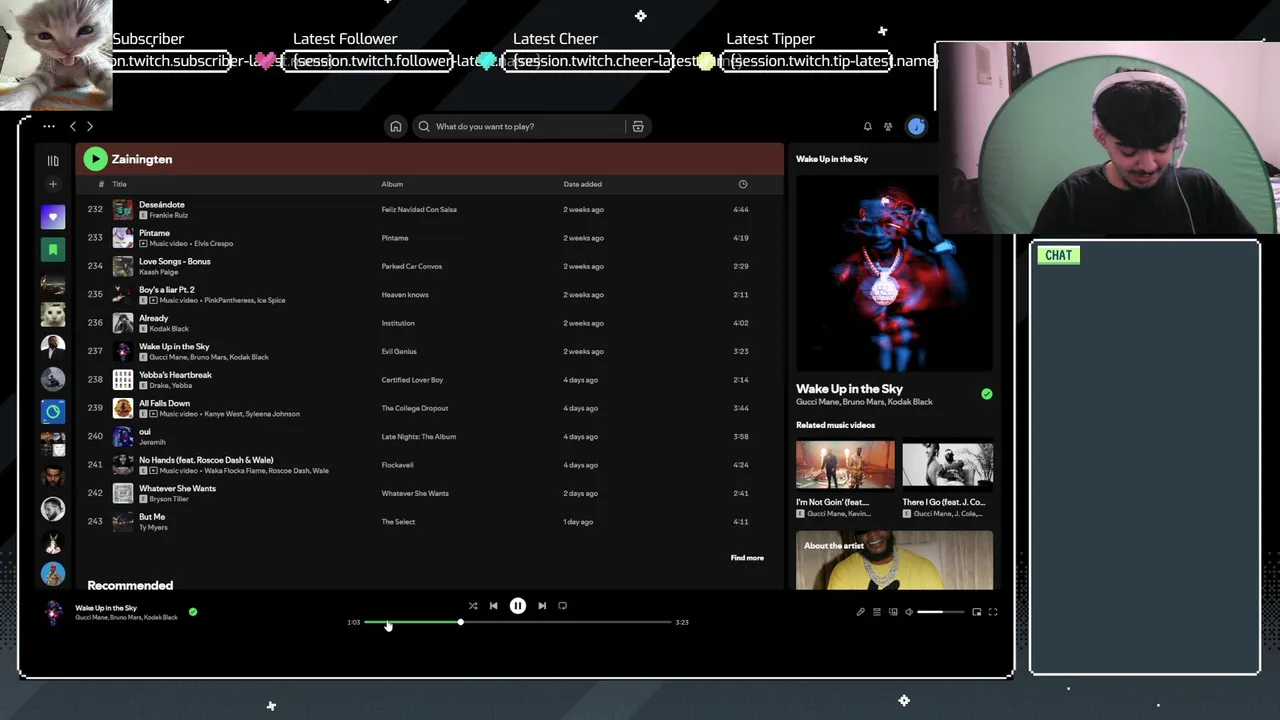Select No Hands track row
The image size is (1280, 720).
429,465
